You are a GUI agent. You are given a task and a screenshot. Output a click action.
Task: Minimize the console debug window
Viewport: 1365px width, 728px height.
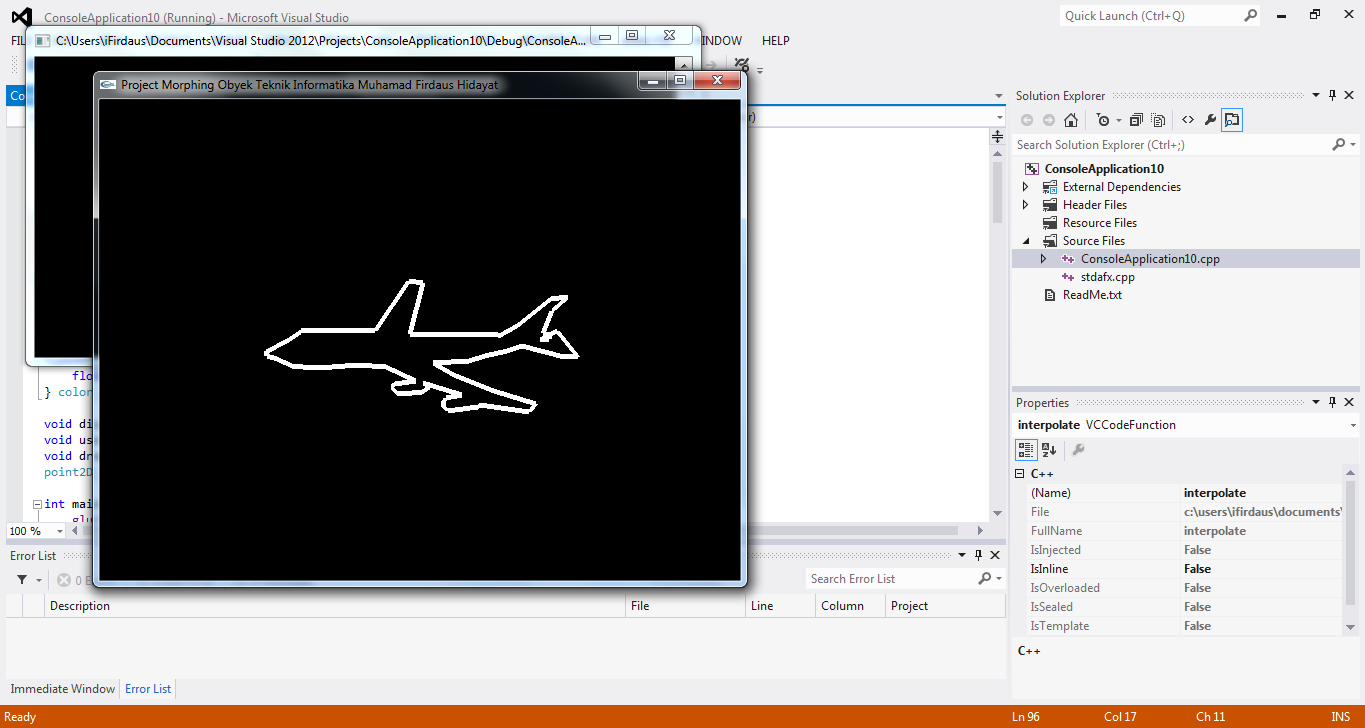pyautogui.click(x=604, y=36)
